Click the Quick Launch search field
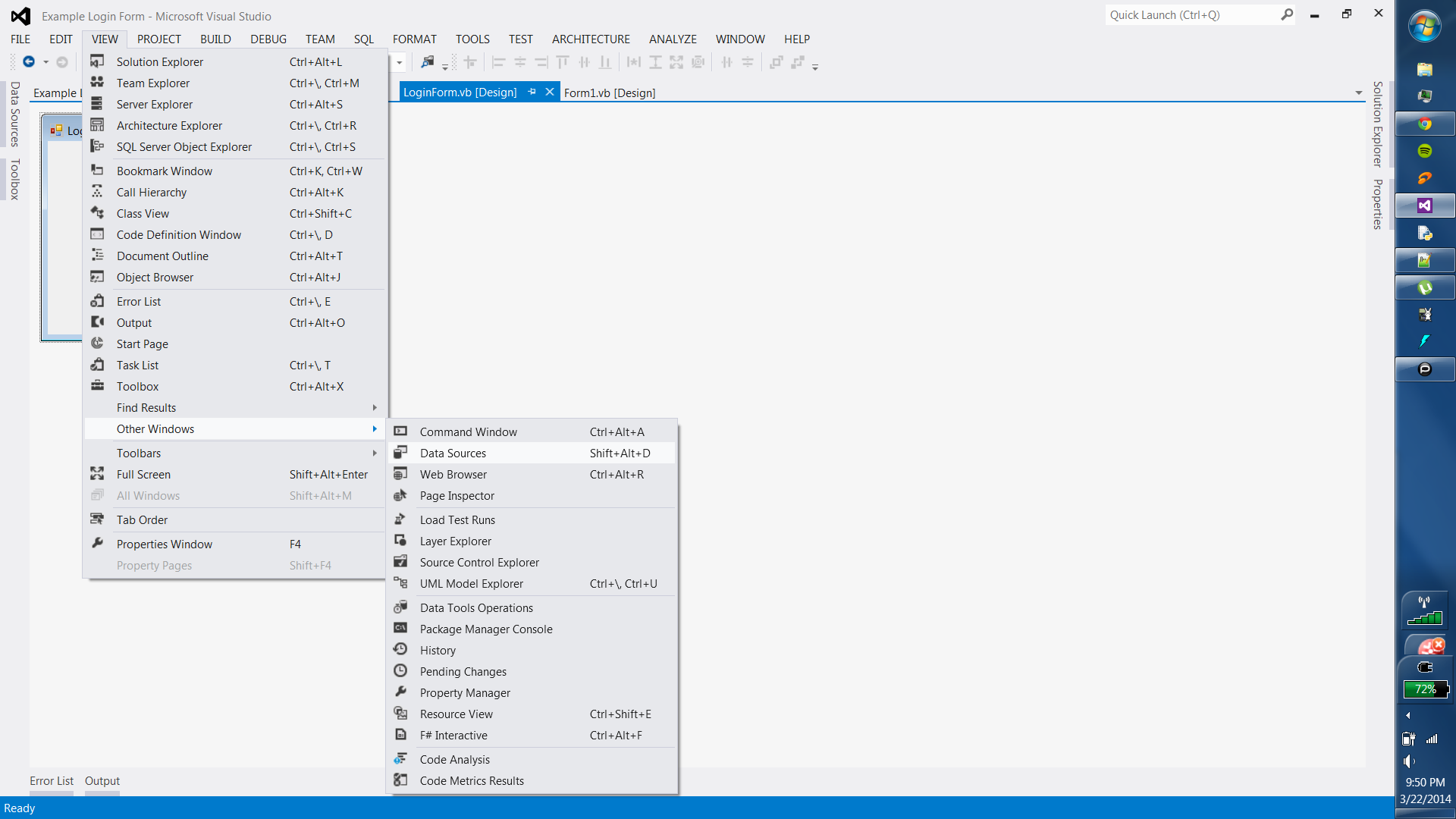Viewport: 1456px width, 819px height. (x=1192, y=15)
